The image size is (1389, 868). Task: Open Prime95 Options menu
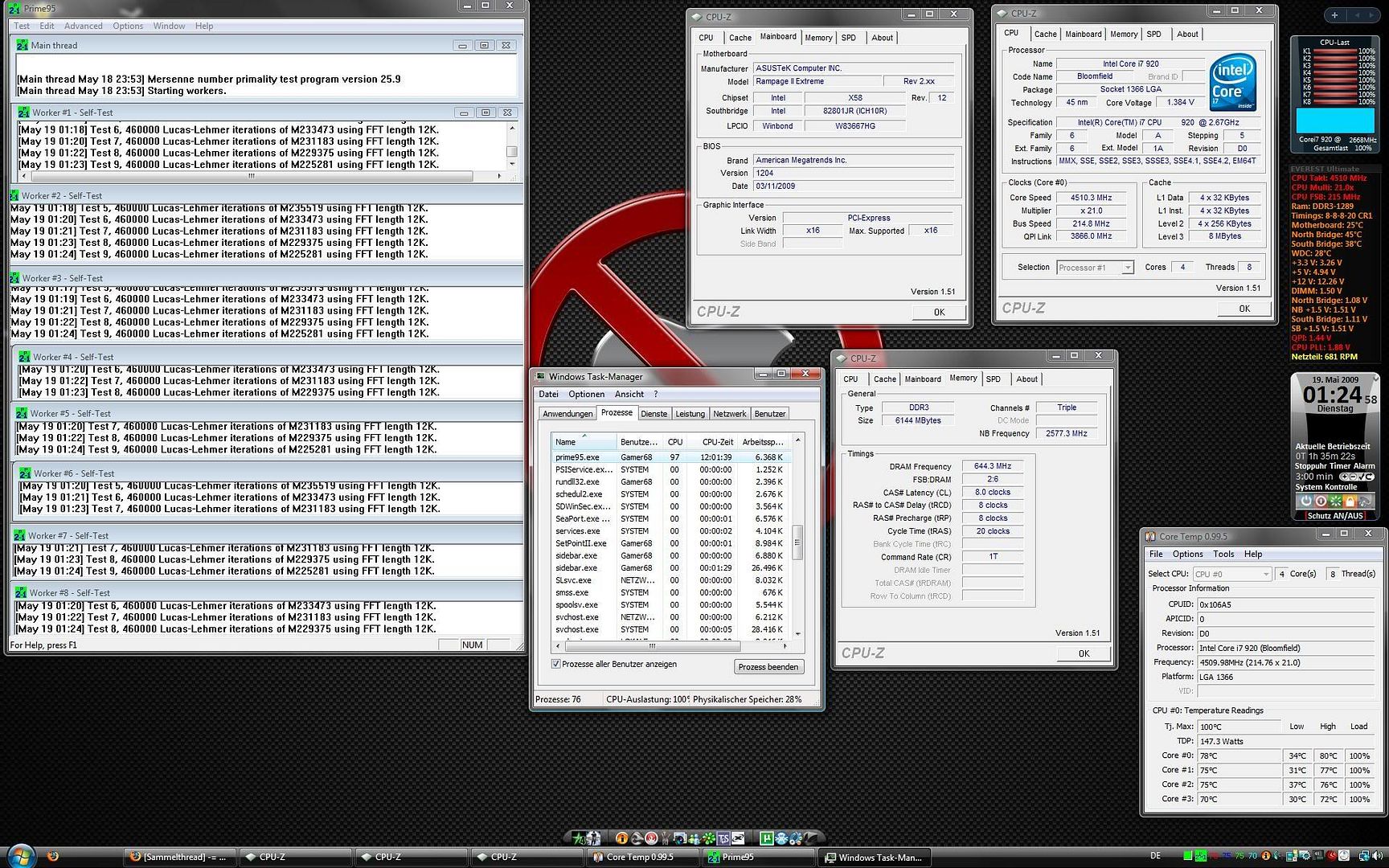pos(128,26)
